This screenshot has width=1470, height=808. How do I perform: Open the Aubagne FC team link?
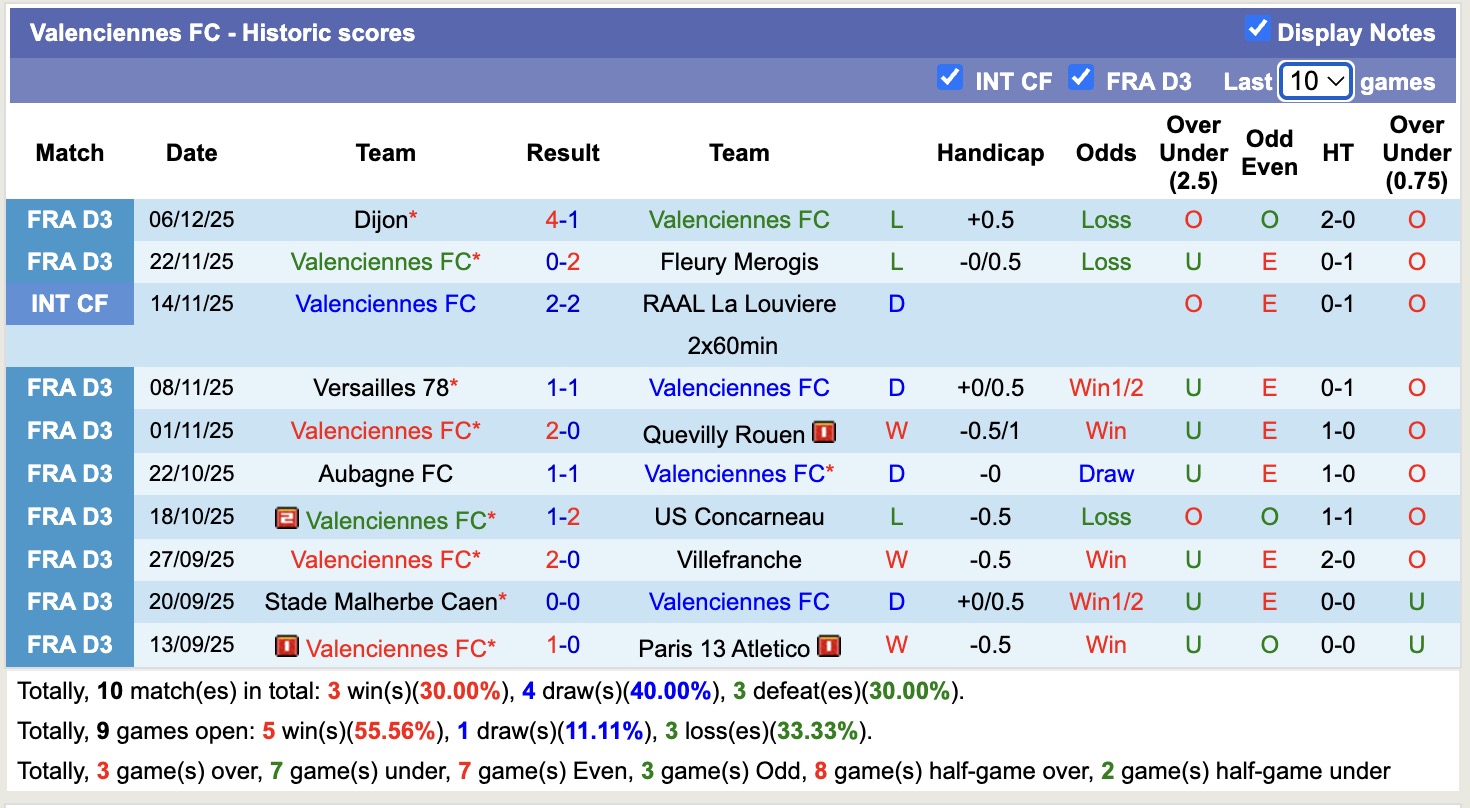click(x=386, y=474)
